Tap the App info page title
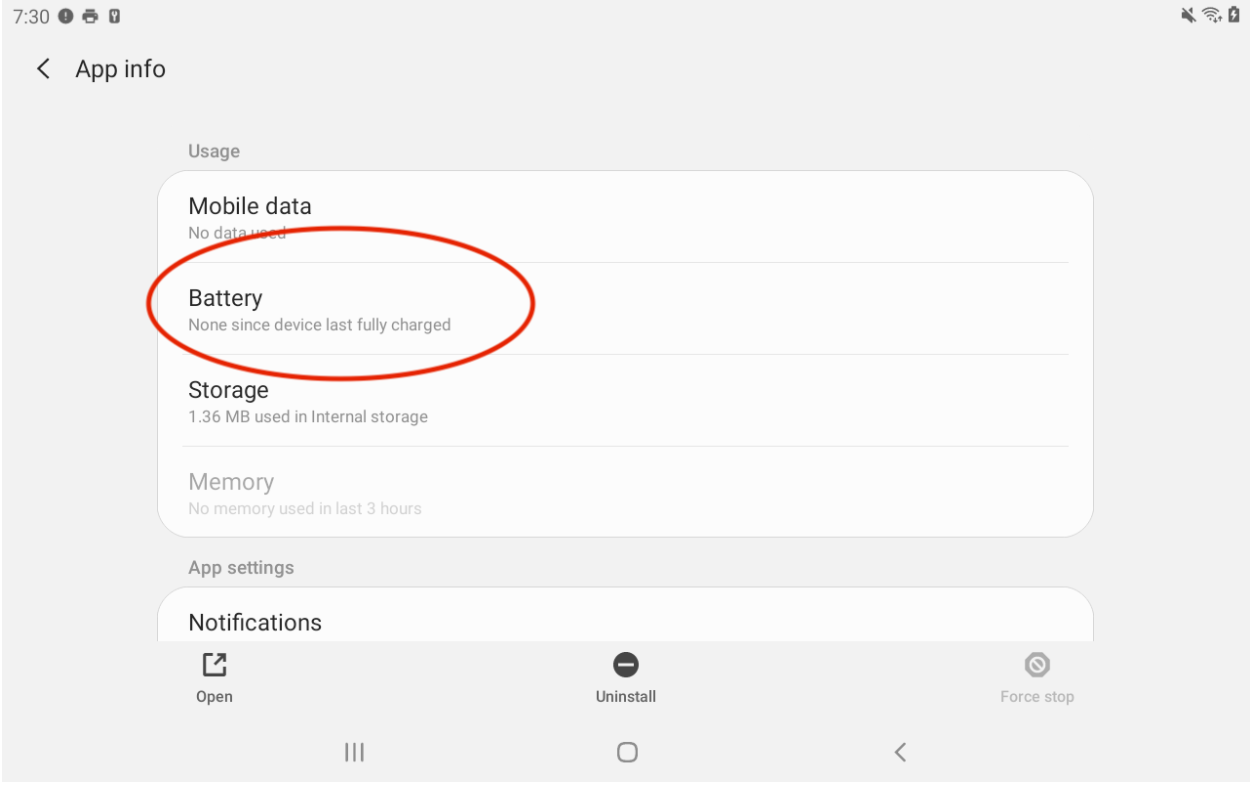The height and width of the screenshot is (786, 1250). tap(121, 69)
